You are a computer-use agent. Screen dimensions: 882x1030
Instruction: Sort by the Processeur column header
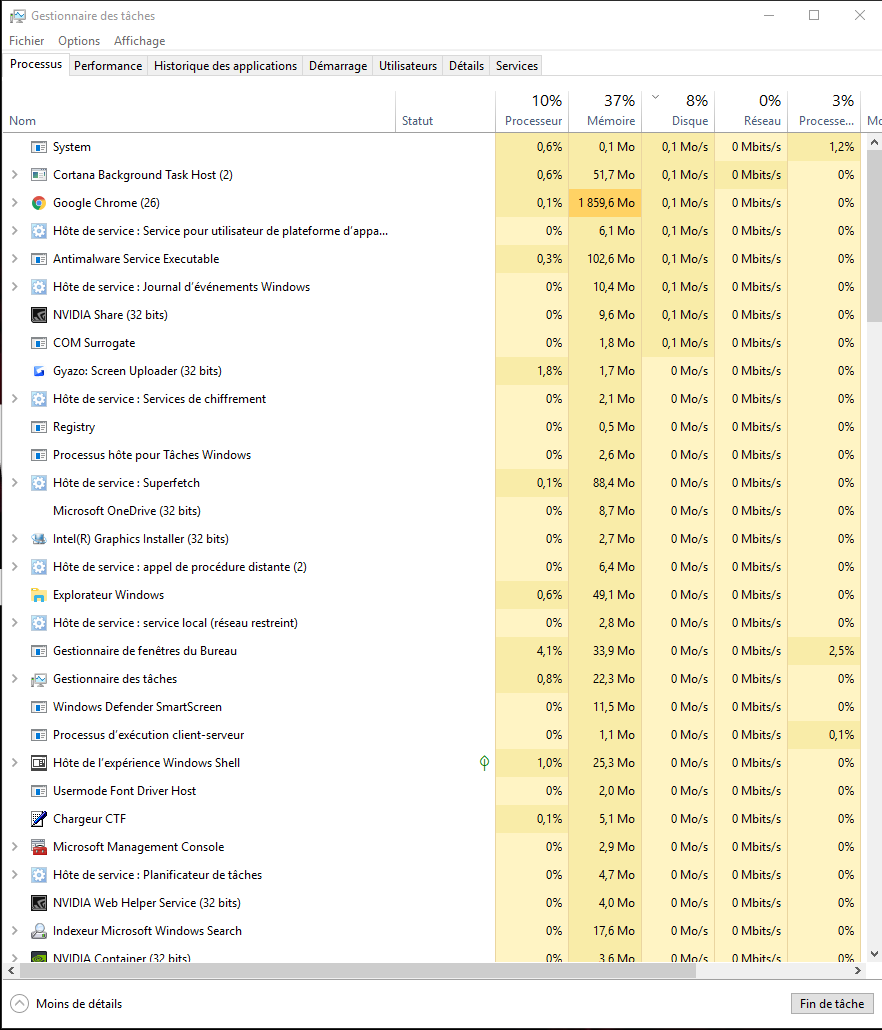point(532,111)
